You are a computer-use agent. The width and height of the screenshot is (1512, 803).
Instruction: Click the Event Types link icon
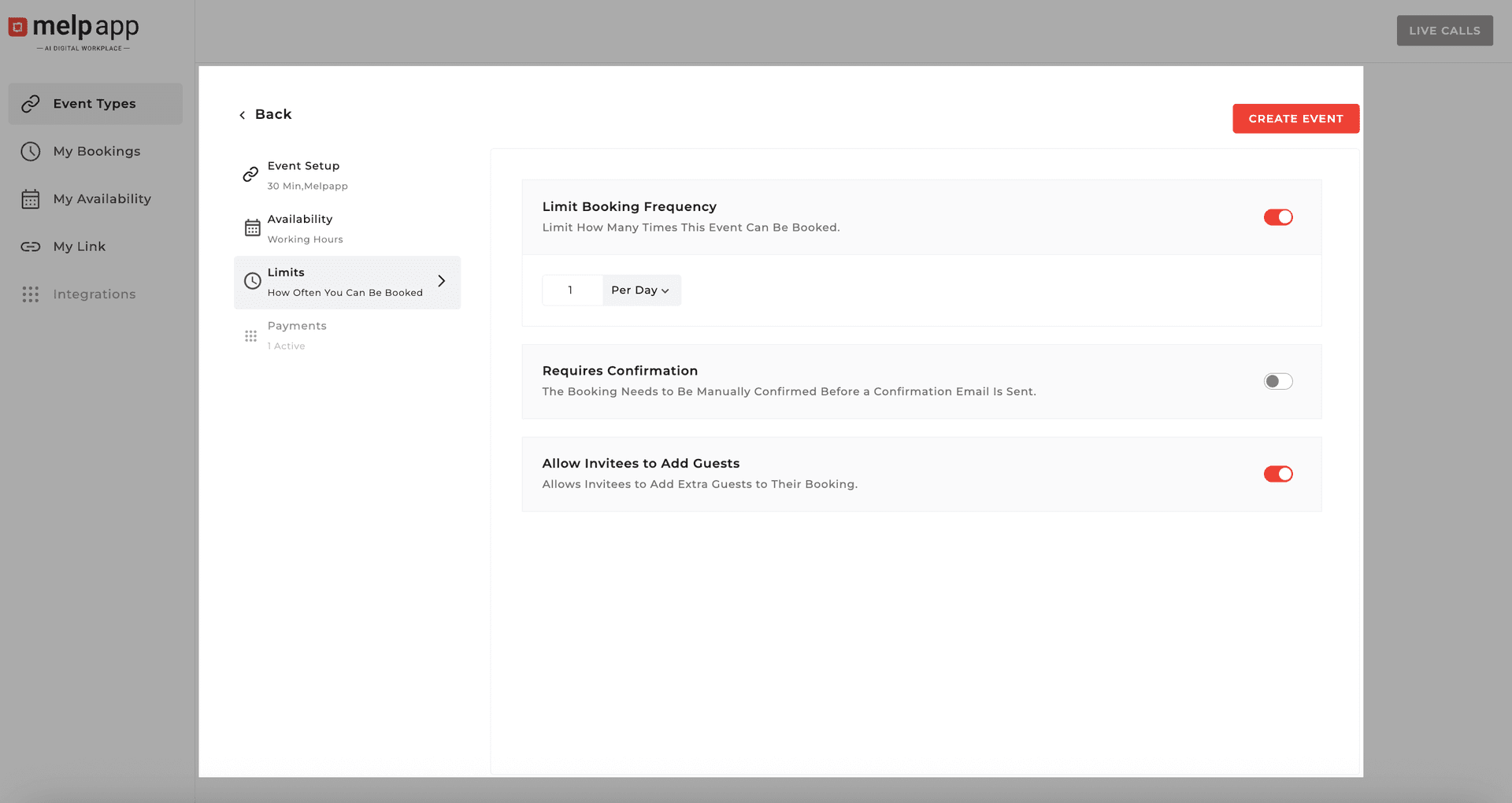[x=31, y=104]
